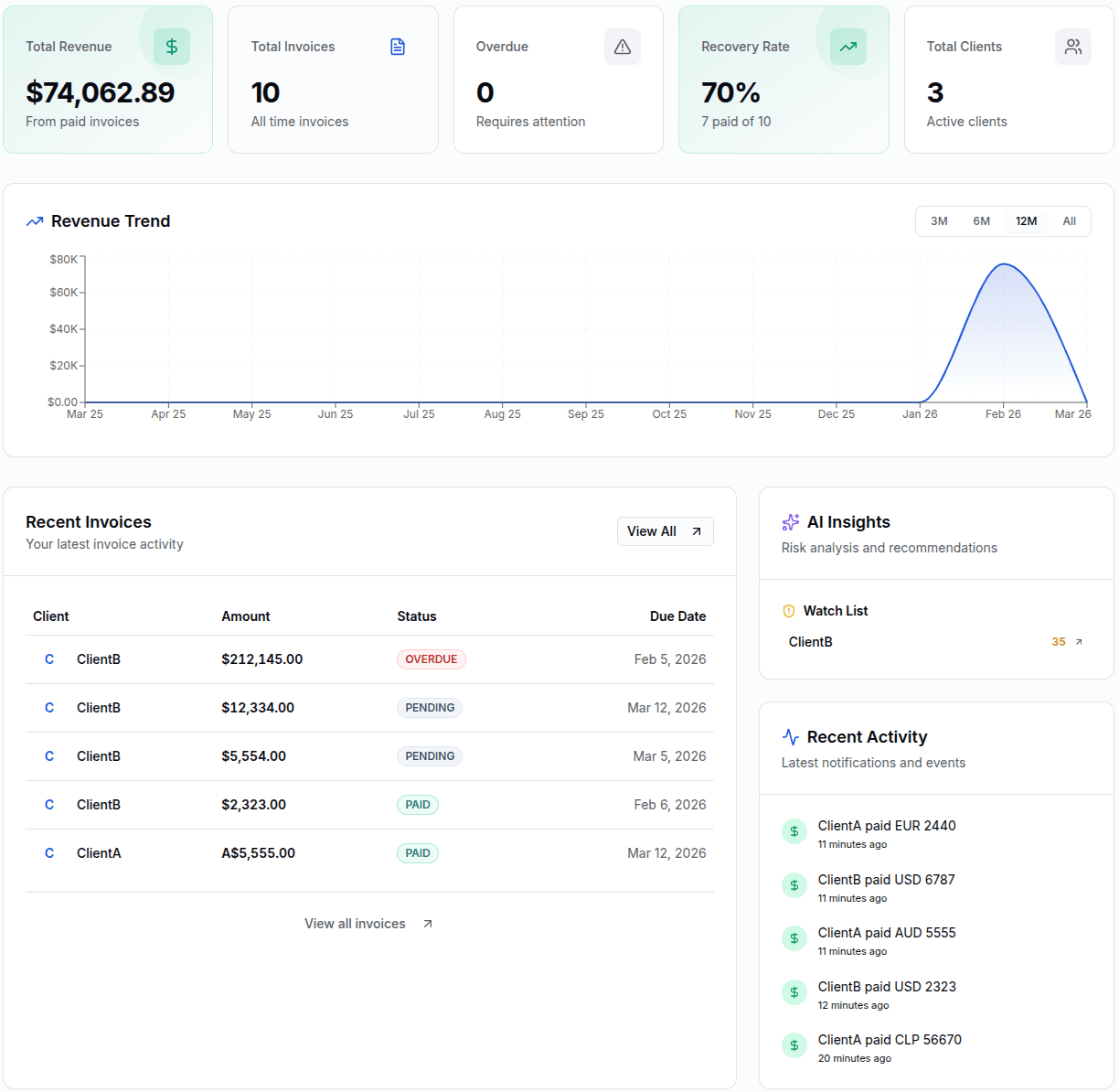Select the 6M revenue trend tab
This screenshot has width=1119, height=1092.
[x=982, y=220]
